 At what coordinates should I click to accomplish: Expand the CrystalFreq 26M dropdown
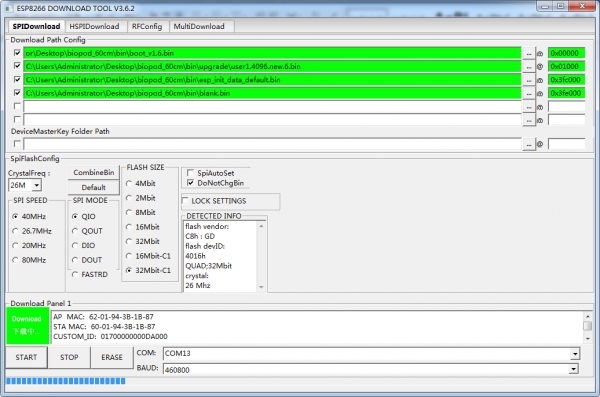click(x=36, y=185)
